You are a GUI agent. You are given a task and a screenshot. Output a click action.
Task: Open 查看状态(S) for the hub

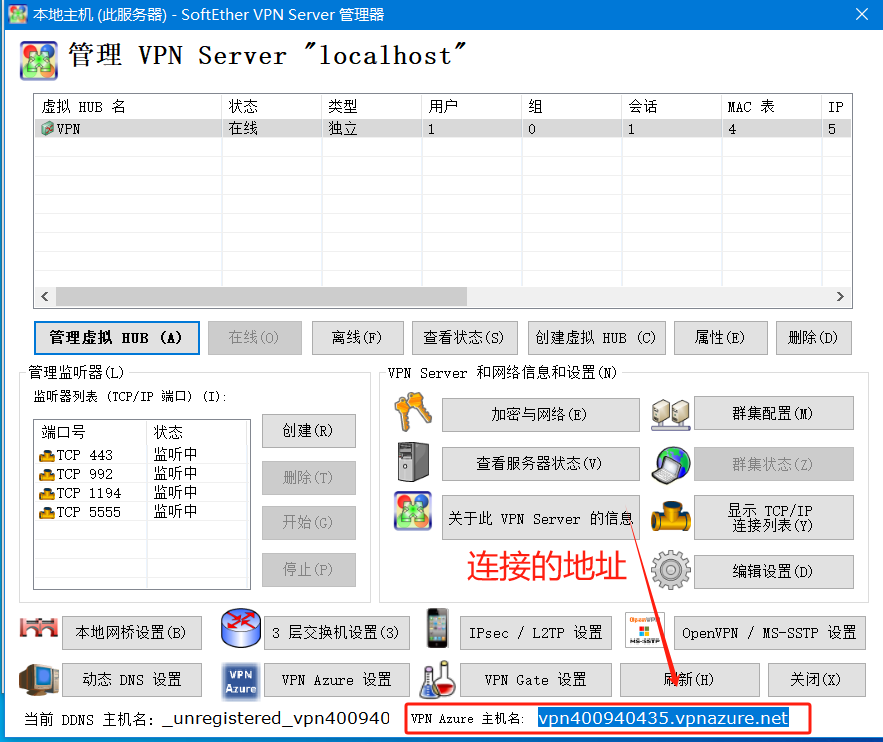465,338
